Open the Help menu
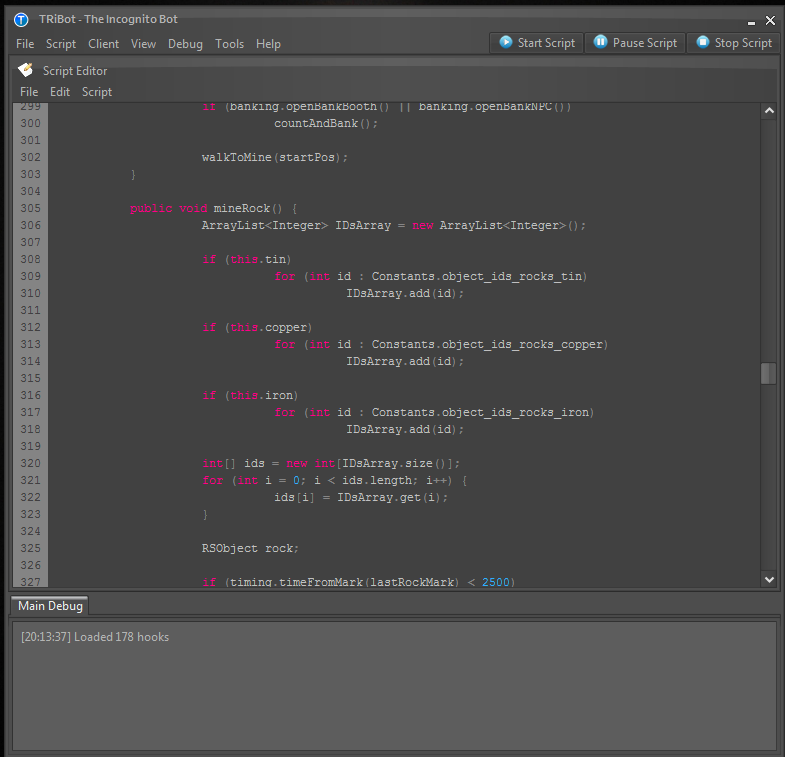Image resolution: width=785 pixels, height=757 pixels. (x=268, y=44)
